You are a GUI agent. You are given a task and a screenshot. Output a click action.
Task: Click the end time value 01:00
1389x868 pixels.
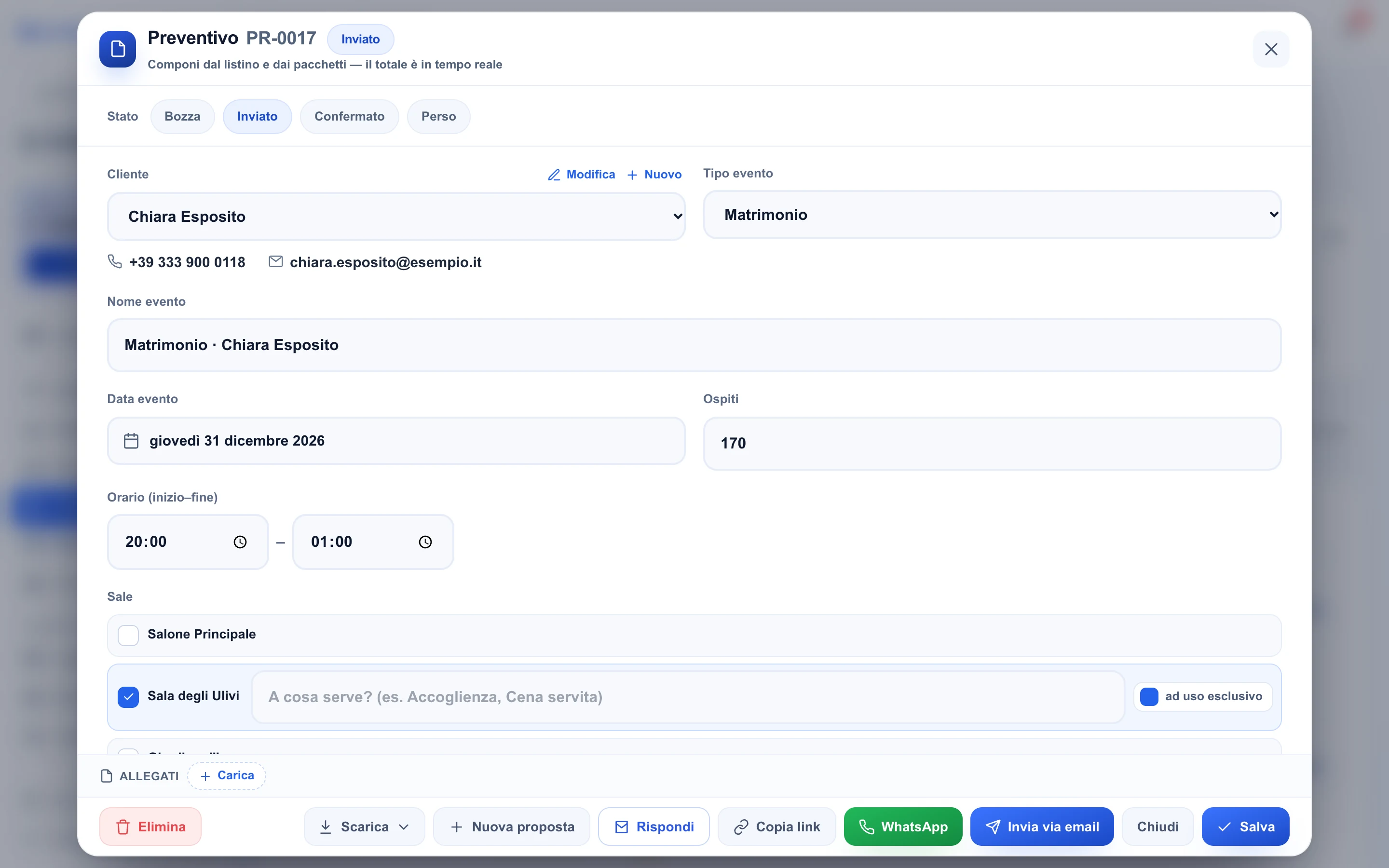coord(332,542)
